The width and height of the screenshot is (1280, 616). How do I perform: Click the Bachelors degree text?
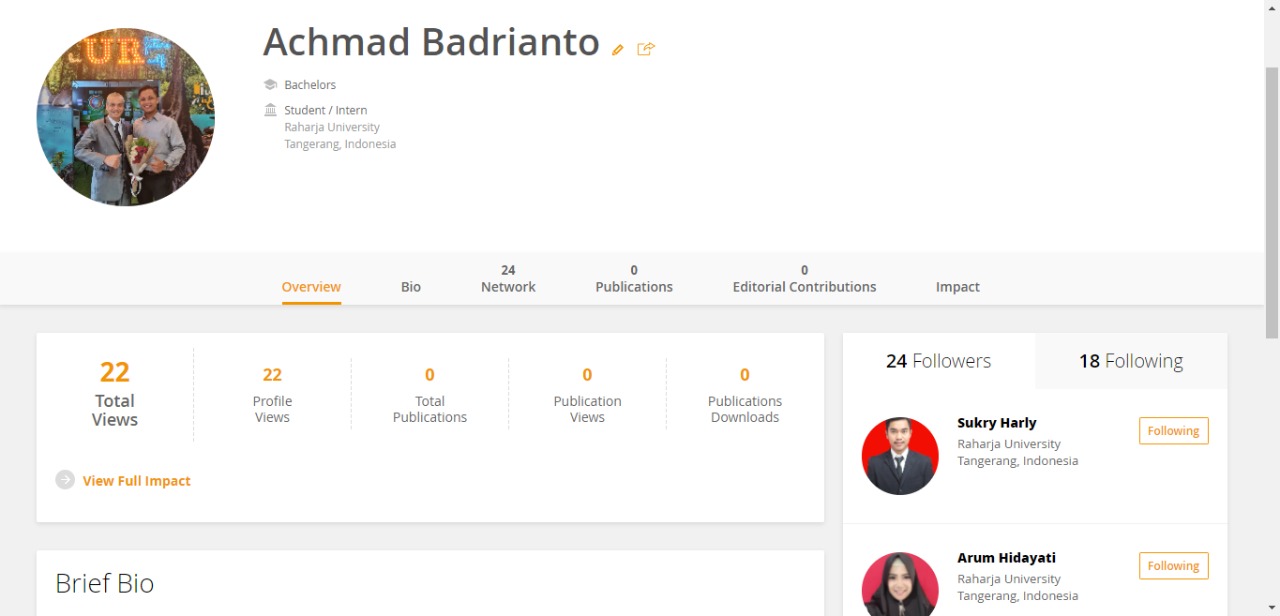[310, 85]
